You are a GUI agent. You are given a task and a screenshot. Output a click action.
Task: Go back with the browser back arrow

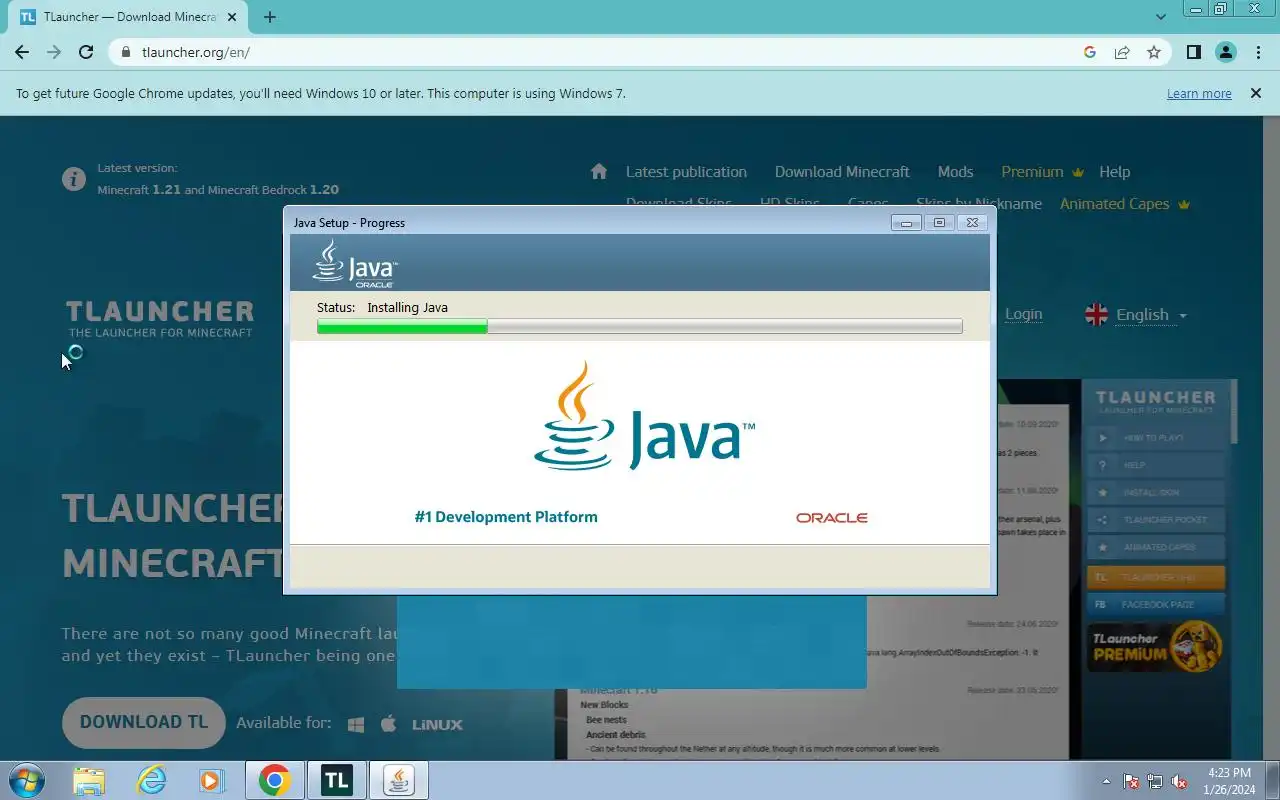pyautogui.click(x=22, y=53)
